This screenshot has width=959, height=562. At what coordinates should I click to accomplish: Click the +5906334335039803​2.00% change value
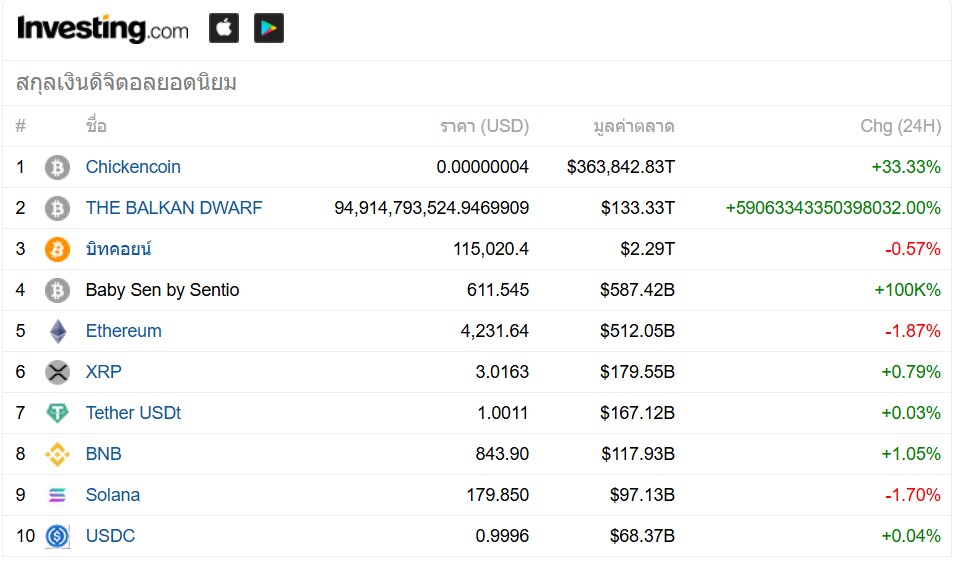[833, 208]
